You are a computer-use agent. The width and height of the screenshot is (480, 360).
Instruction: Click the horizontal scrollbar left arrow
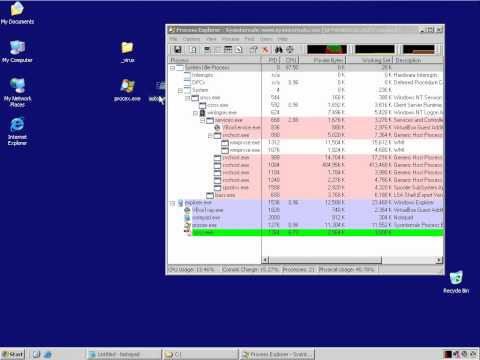(x=266, y=260)
